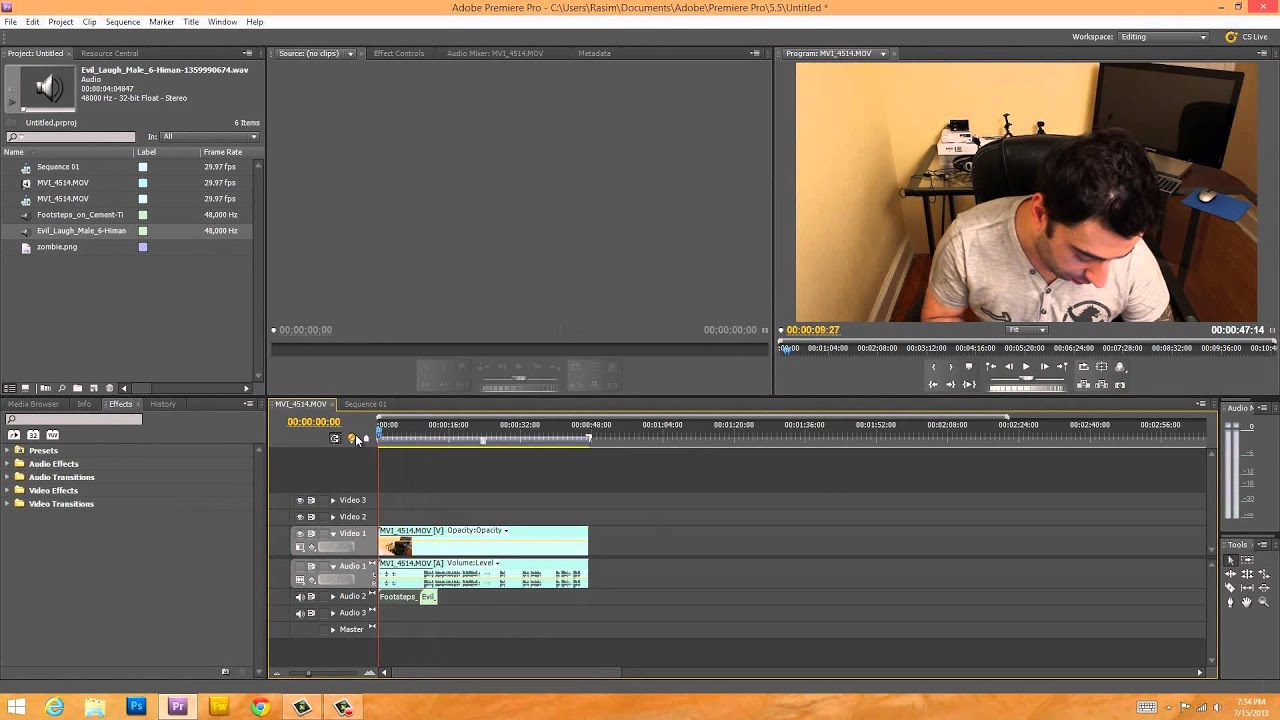
Task: Toggle Video 1 track output eye
Action: pyautogui.click(x=299, y=534)
